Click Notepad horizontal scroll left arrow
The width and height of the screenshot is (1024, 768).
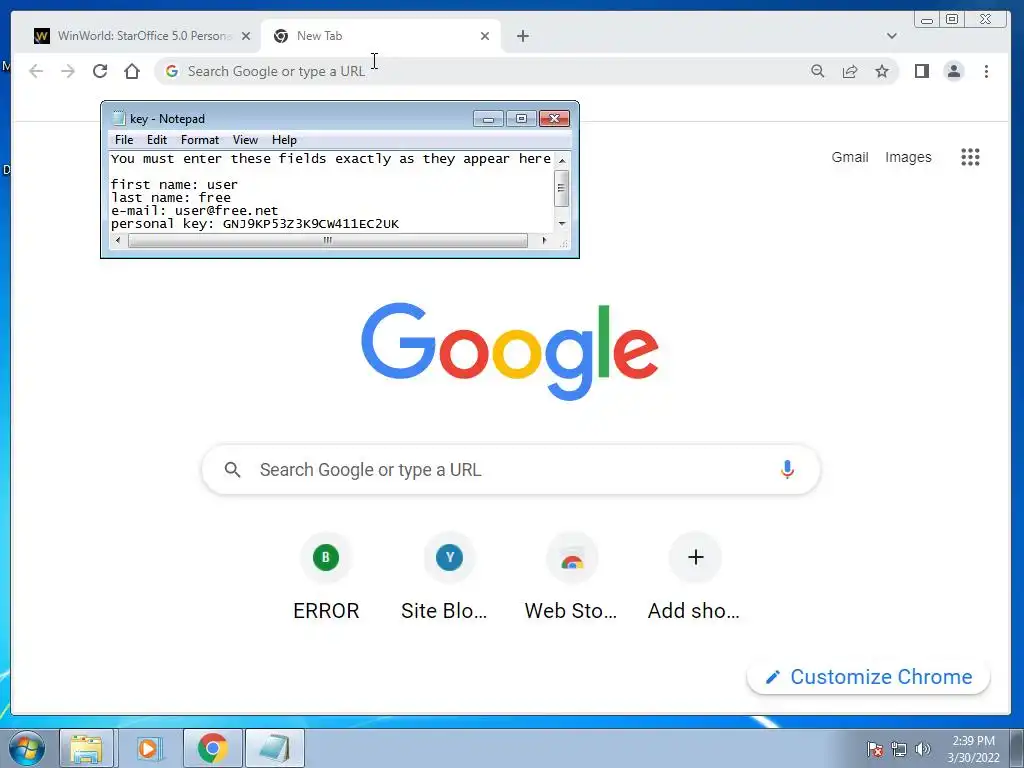pos(118,240)
